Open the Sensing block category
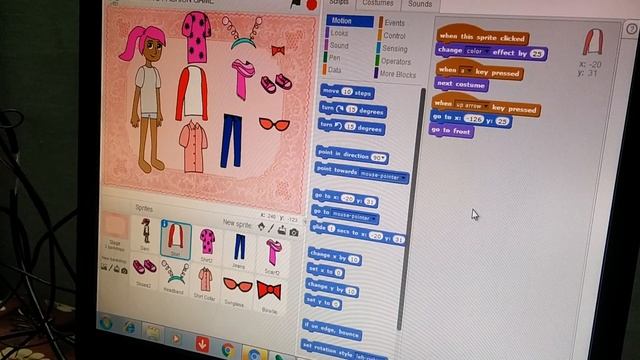Image resolution: width=640 pixels, height=360 pixels. pos(394,49)
